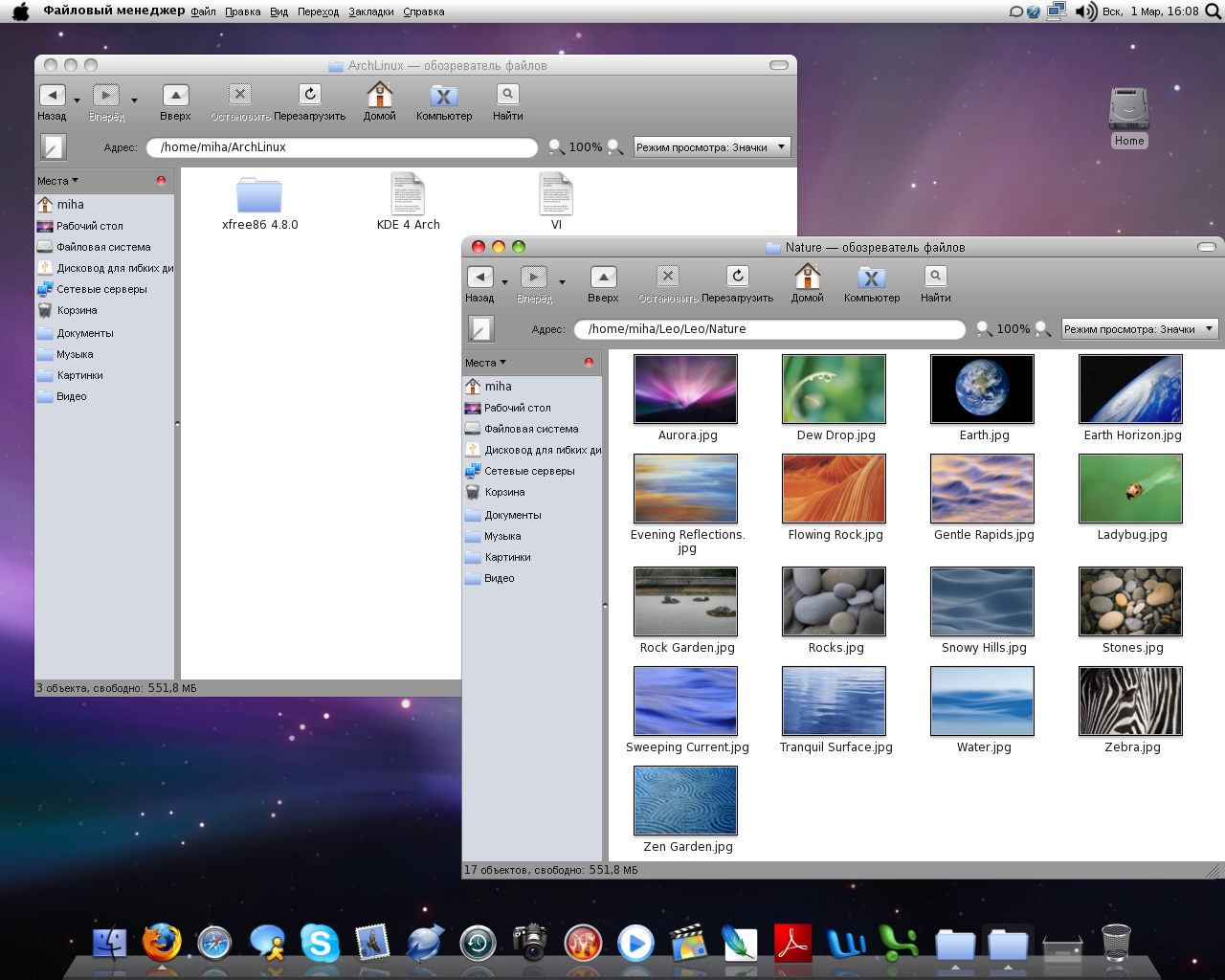The height and width of the screenshot is (980, 1225).
Task: Select the Ladybug.jpg thumbnail
Action: click(1130, 489)
